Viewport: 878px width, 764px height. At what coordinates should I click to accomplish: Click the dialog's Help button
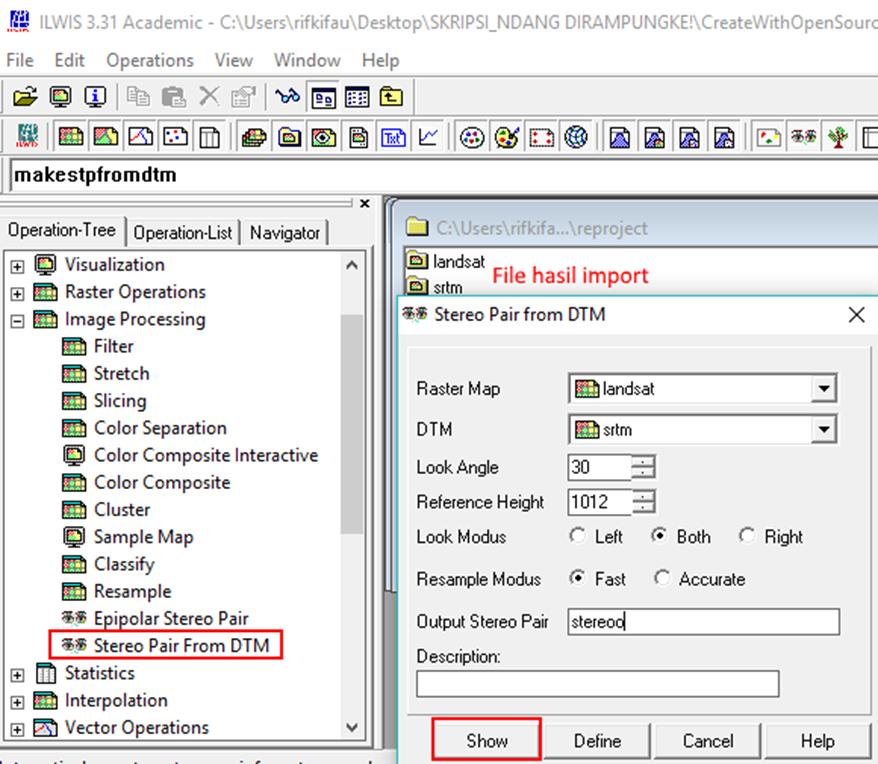(818, 740)
